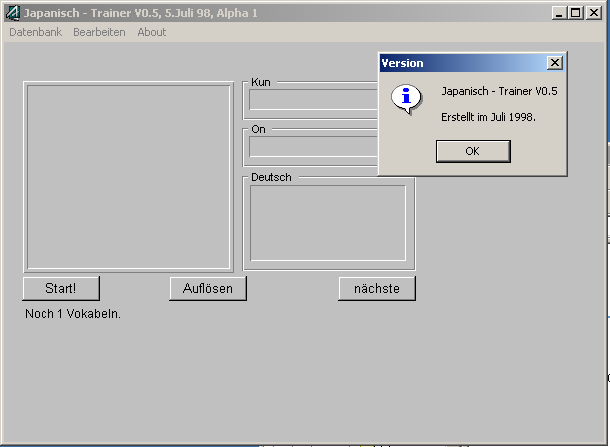Click the app icon in the title bar

12,12
